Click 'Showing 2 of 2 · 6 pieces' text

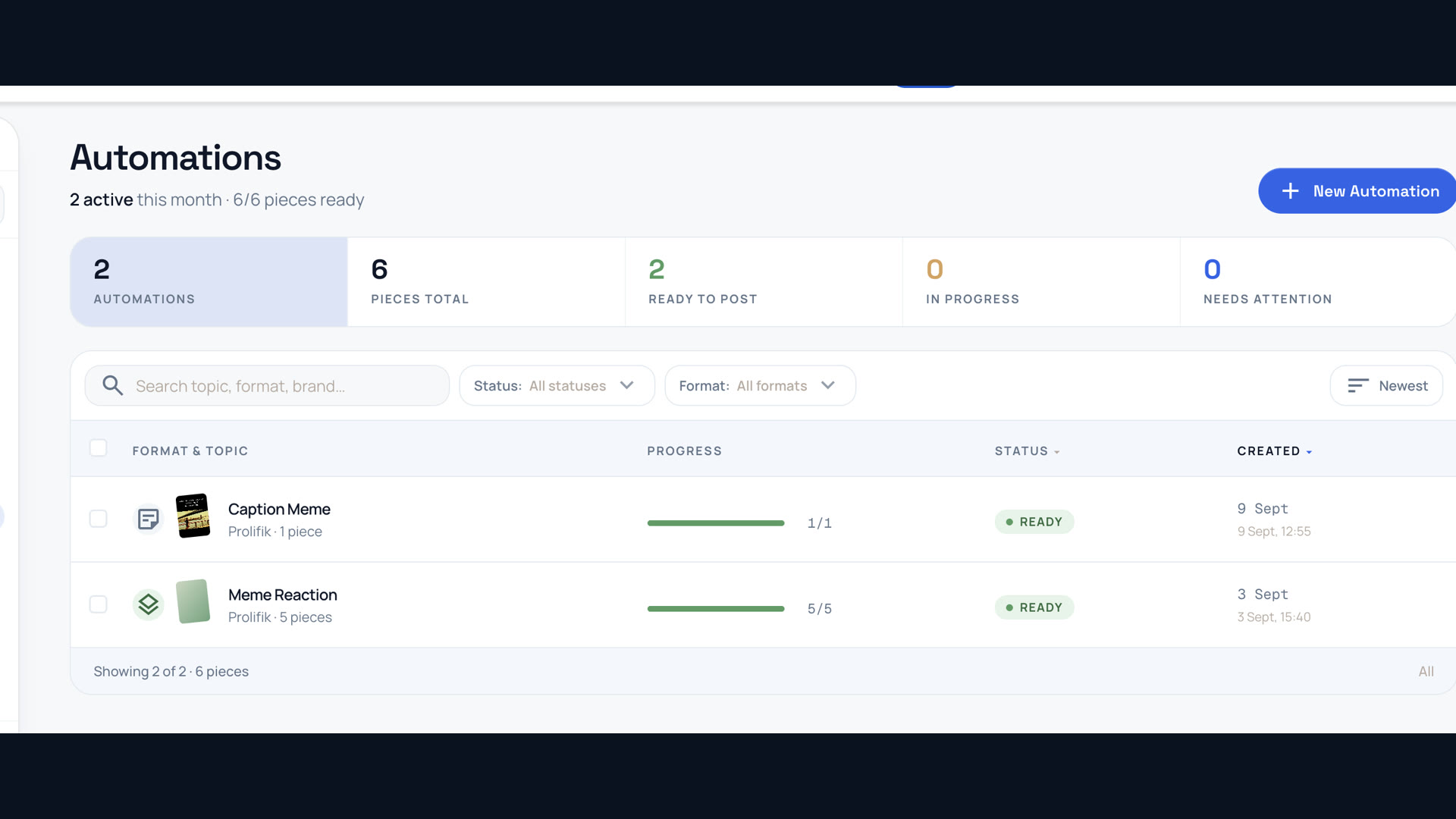(171, 671)
